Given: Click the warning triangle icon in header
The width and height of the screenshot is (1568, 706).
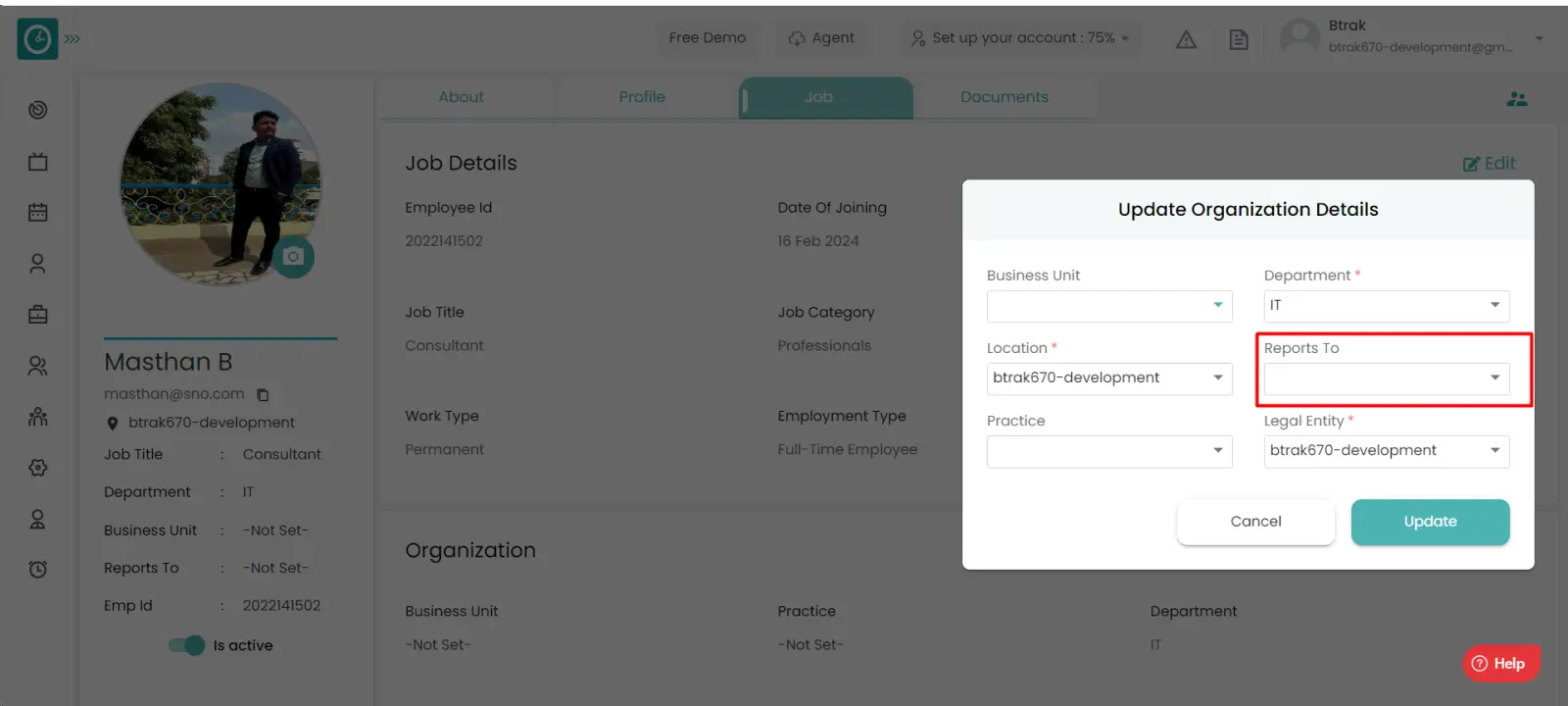Looking at the screenshot, I should pos(1186,39).
